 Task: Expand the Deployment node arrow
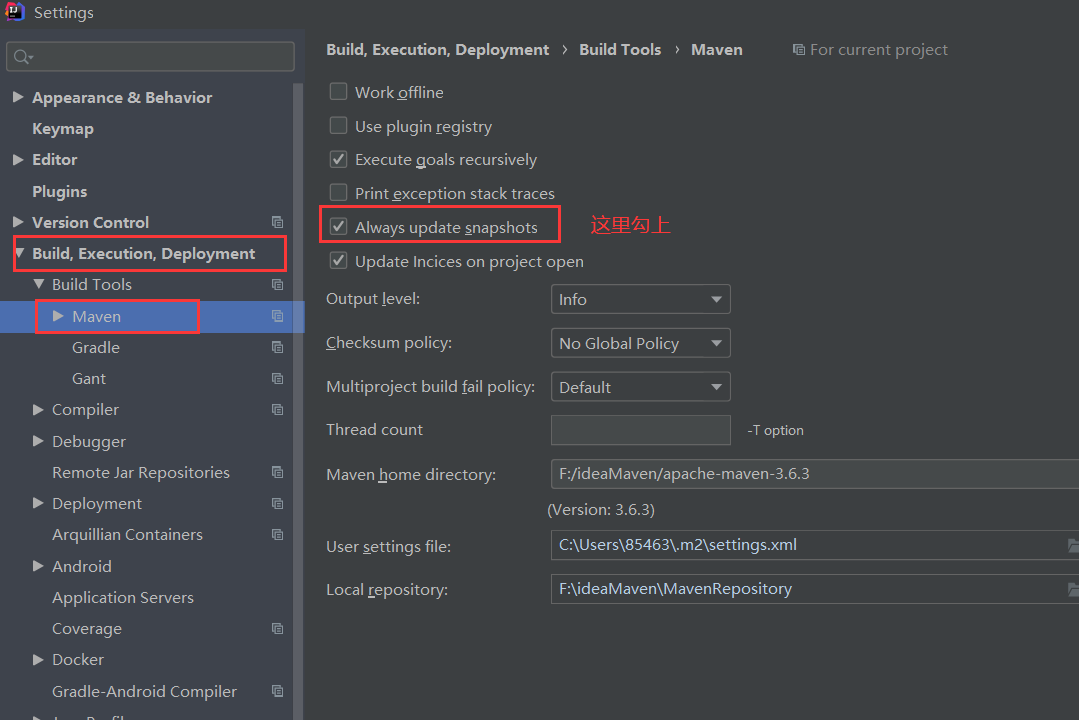(39, 503)
